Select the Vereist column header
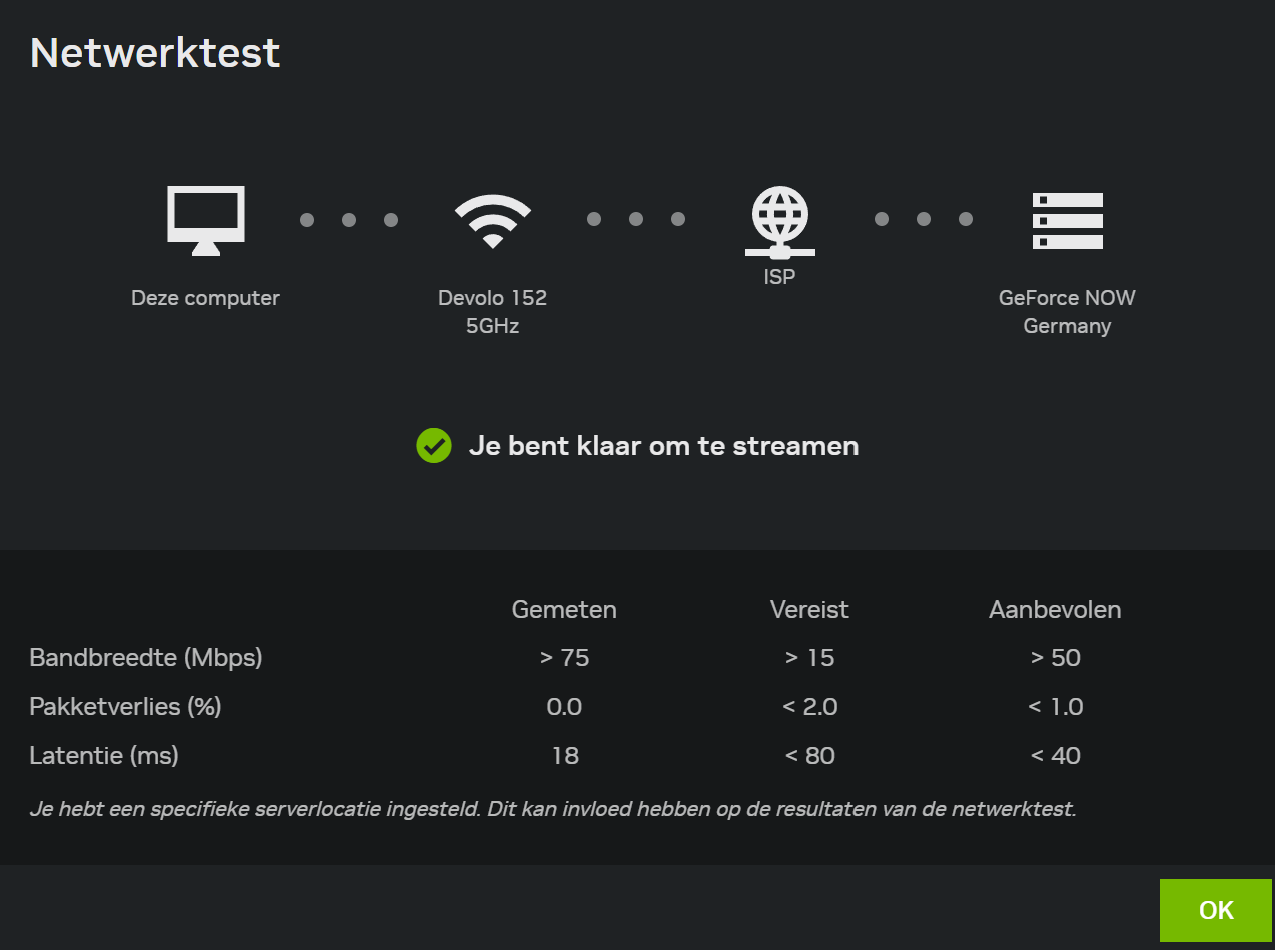The width and height of the screenshot is (1275, 950). point(809,609)
